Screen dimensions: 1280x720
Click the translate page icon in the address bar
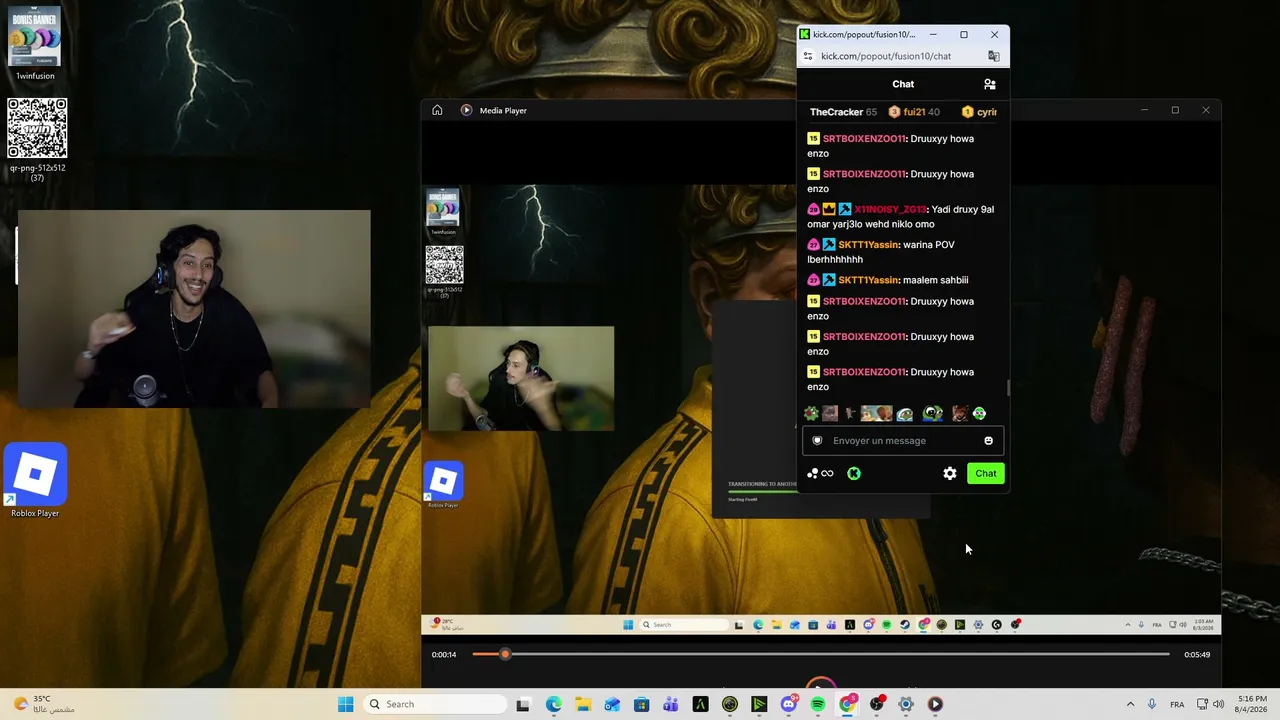click(993, 57)
